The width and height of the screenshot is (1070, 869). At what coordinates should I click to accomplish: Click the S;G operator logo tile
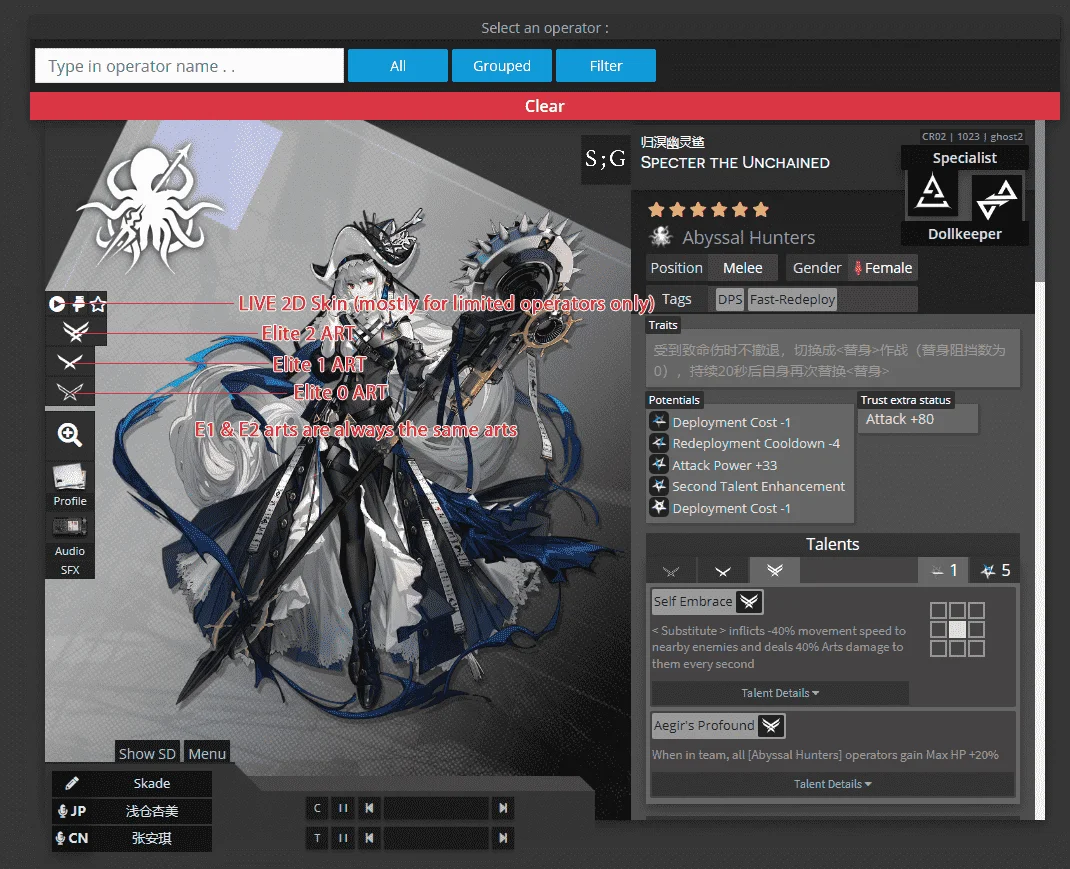click(x=605, y=159)
